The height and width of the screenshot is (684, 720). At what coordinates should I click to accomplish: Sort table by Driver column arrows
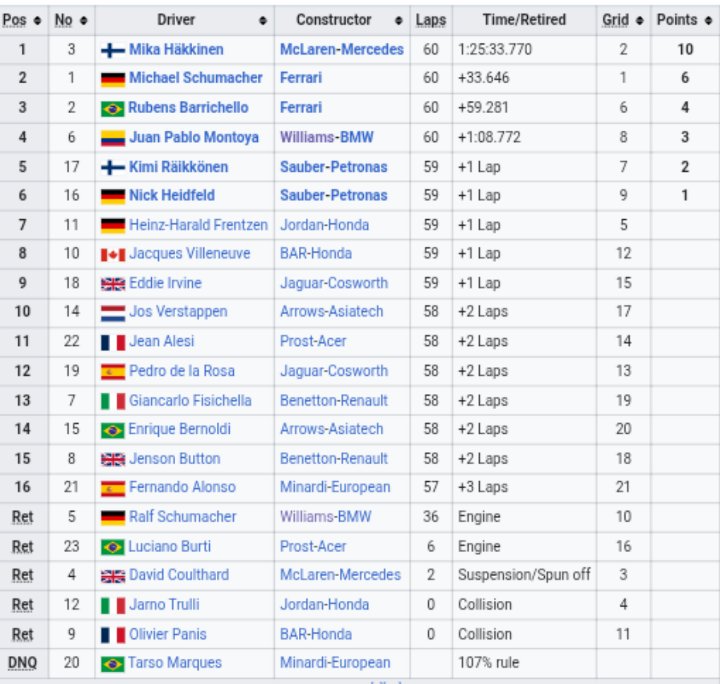click(x=263, y=20)
